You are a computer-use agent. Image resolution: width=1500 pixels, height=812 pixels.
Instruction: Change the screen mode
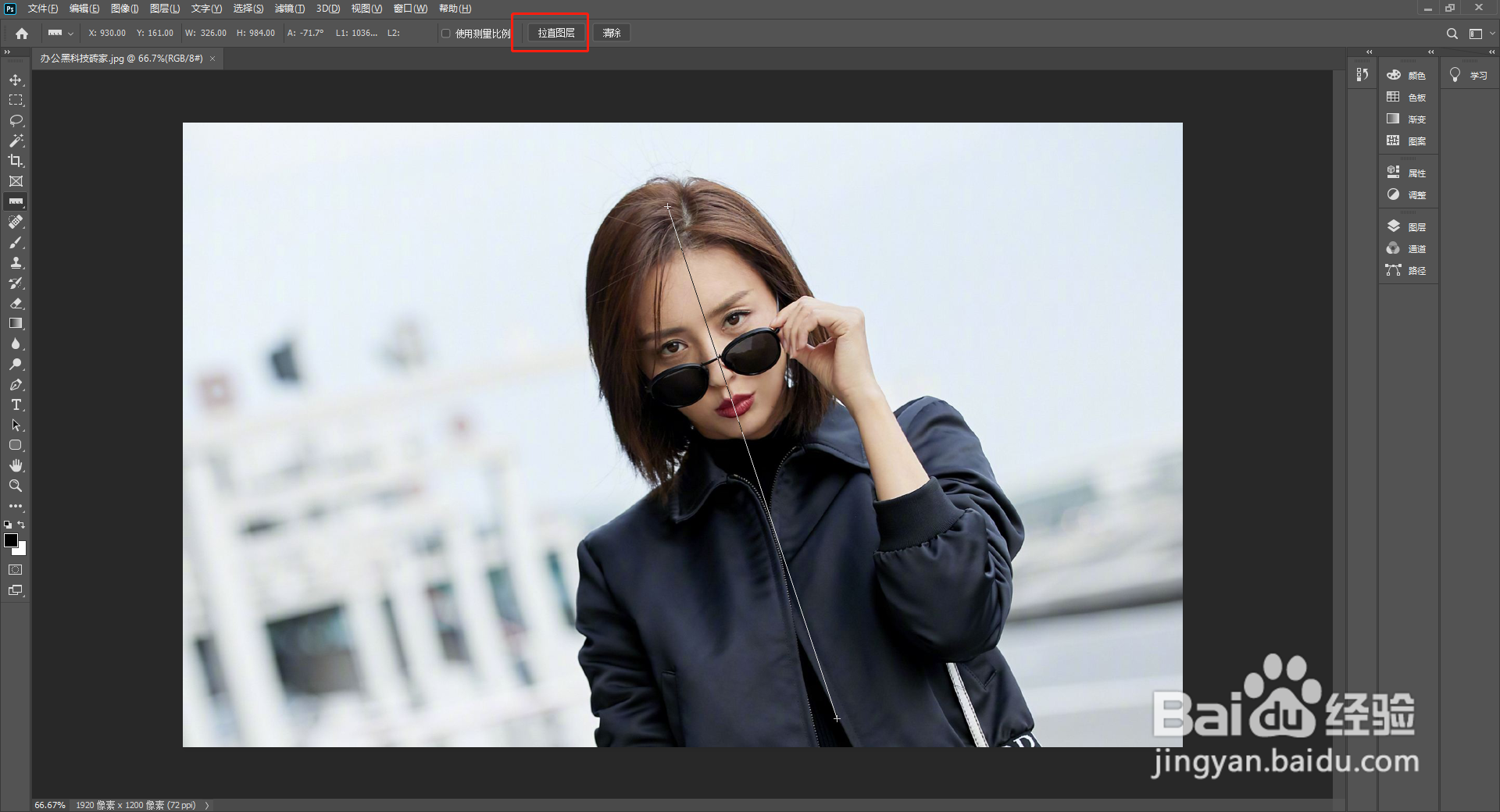pyautogui.click(x=16, y=590)
